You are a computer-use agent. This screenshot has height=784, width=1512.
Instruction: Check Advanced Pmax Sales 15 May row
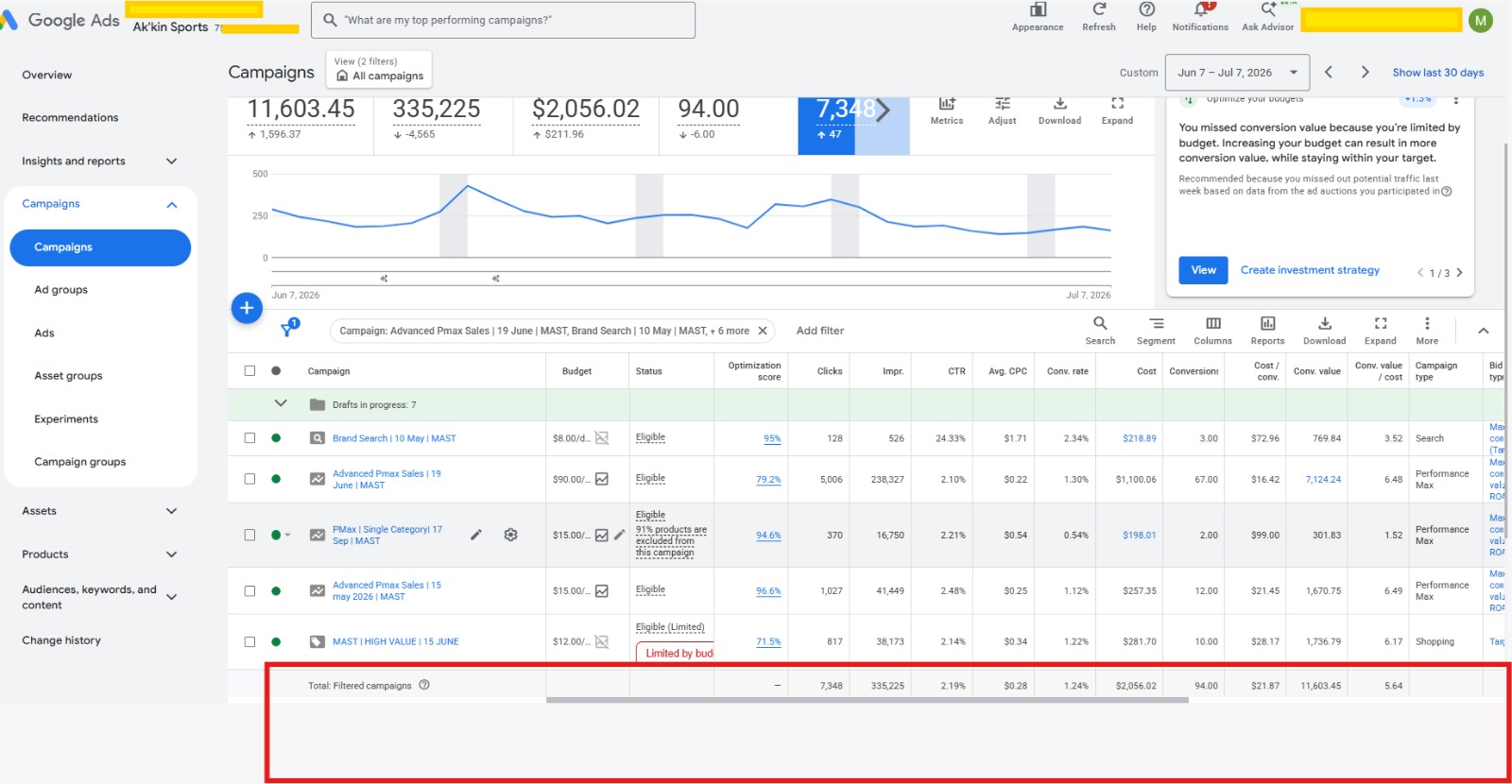click(249, 591)
